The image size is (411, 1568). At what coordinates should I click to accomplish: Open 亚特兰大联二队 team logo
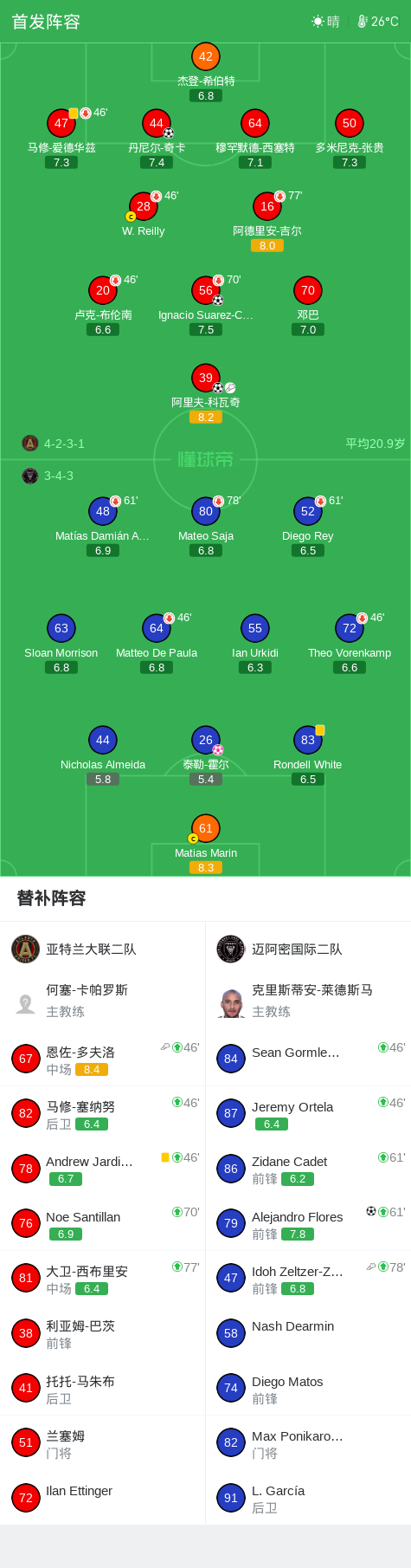pos(26,949)
